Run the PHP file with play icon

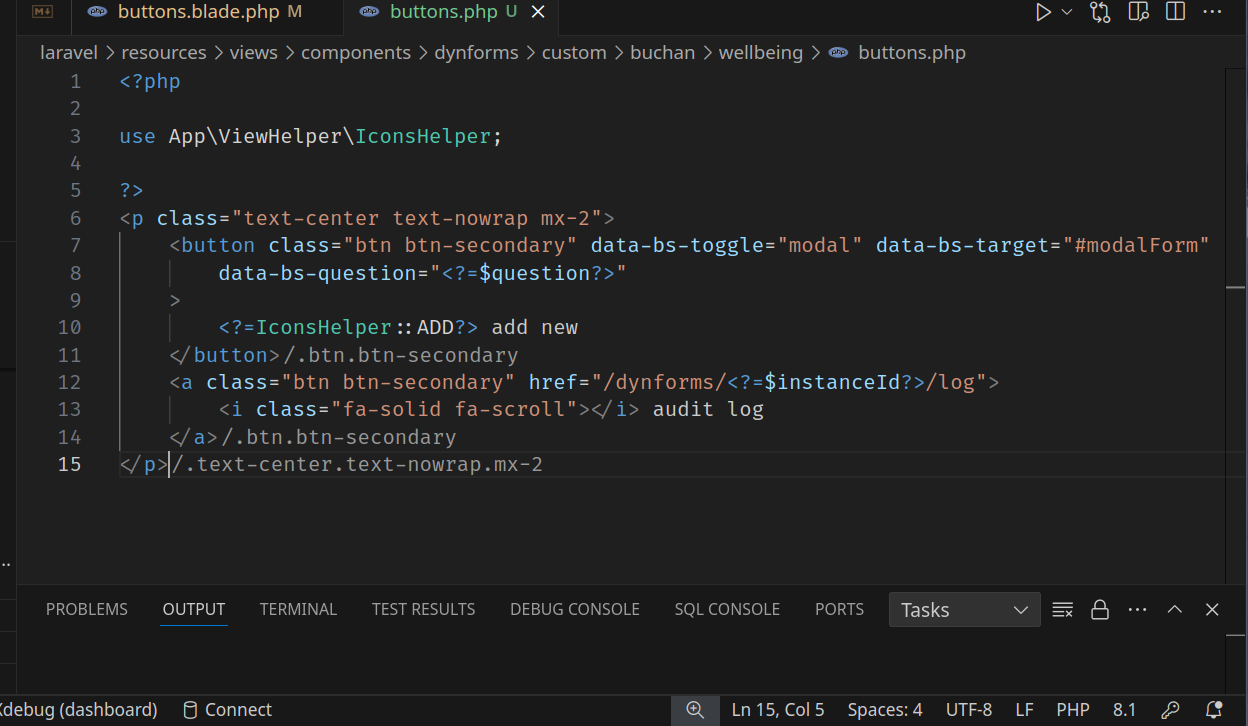(1043, 12)
